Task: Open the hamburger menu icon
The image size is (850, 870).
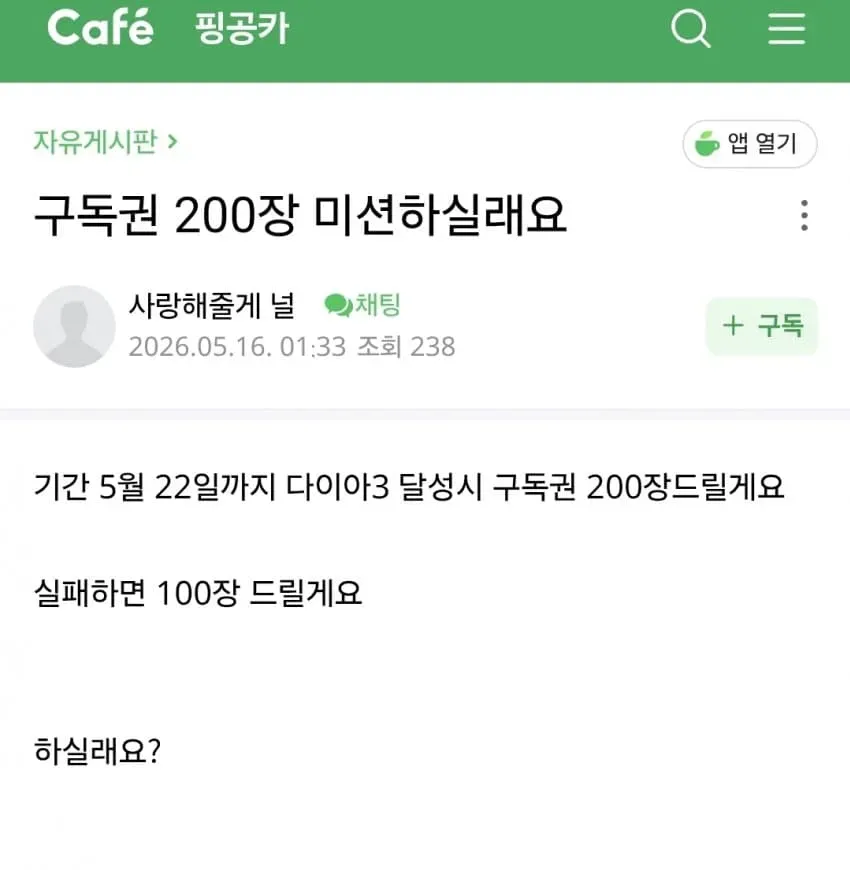Action: 787,28
